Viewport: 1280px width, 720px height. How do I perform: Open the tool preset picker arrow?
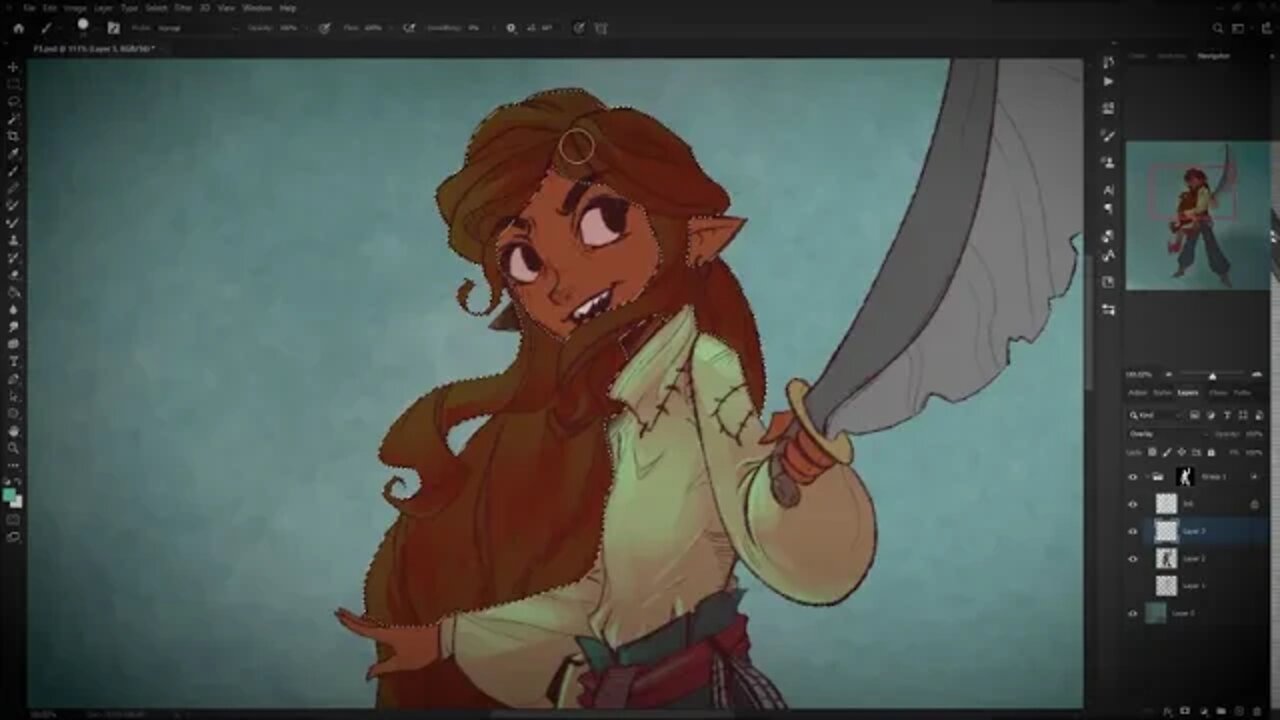(59, 28)
